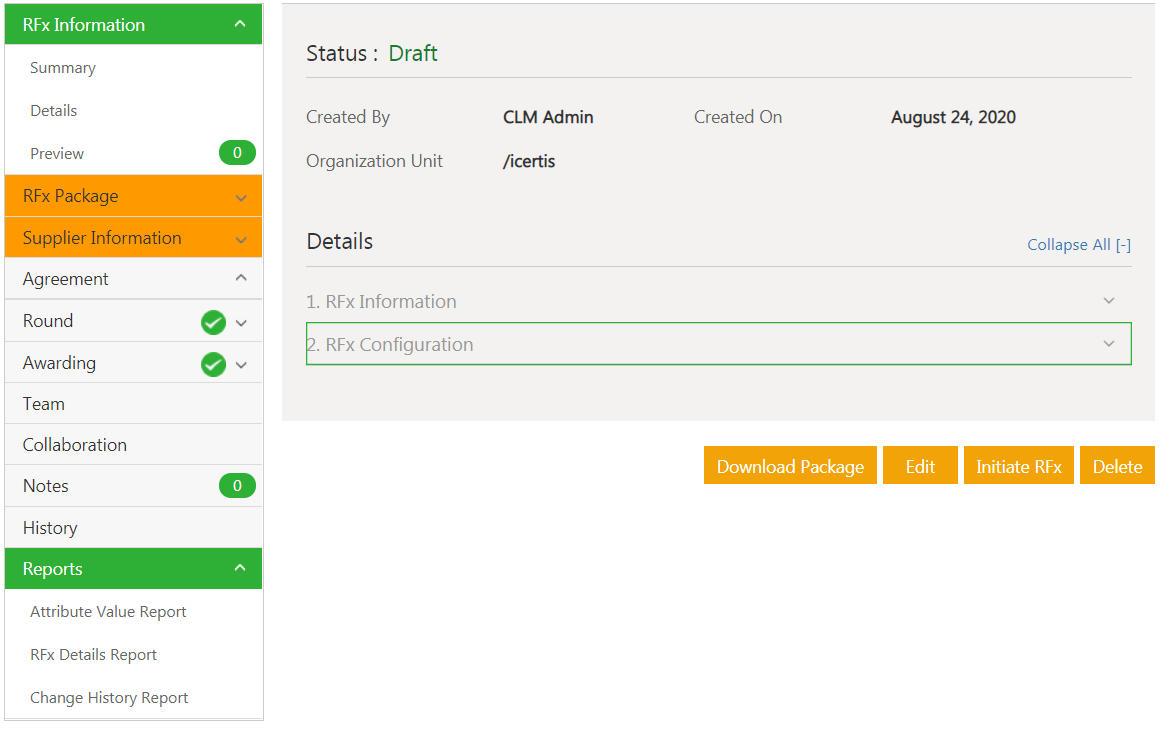Expand the Round section chevron
Screen dimensions: 1162x731
pyautogui.click(x=241, y=322)
